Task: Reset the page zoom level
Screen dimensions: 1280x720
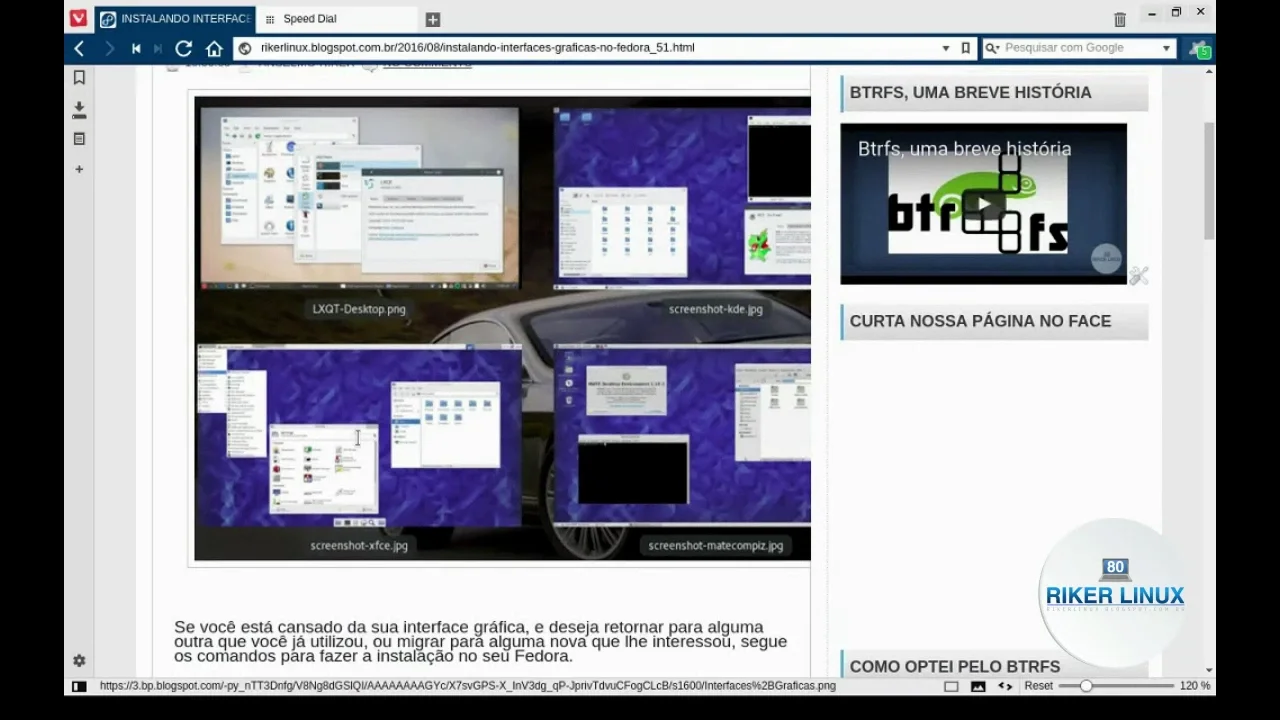Action: tap(1039, 686)
